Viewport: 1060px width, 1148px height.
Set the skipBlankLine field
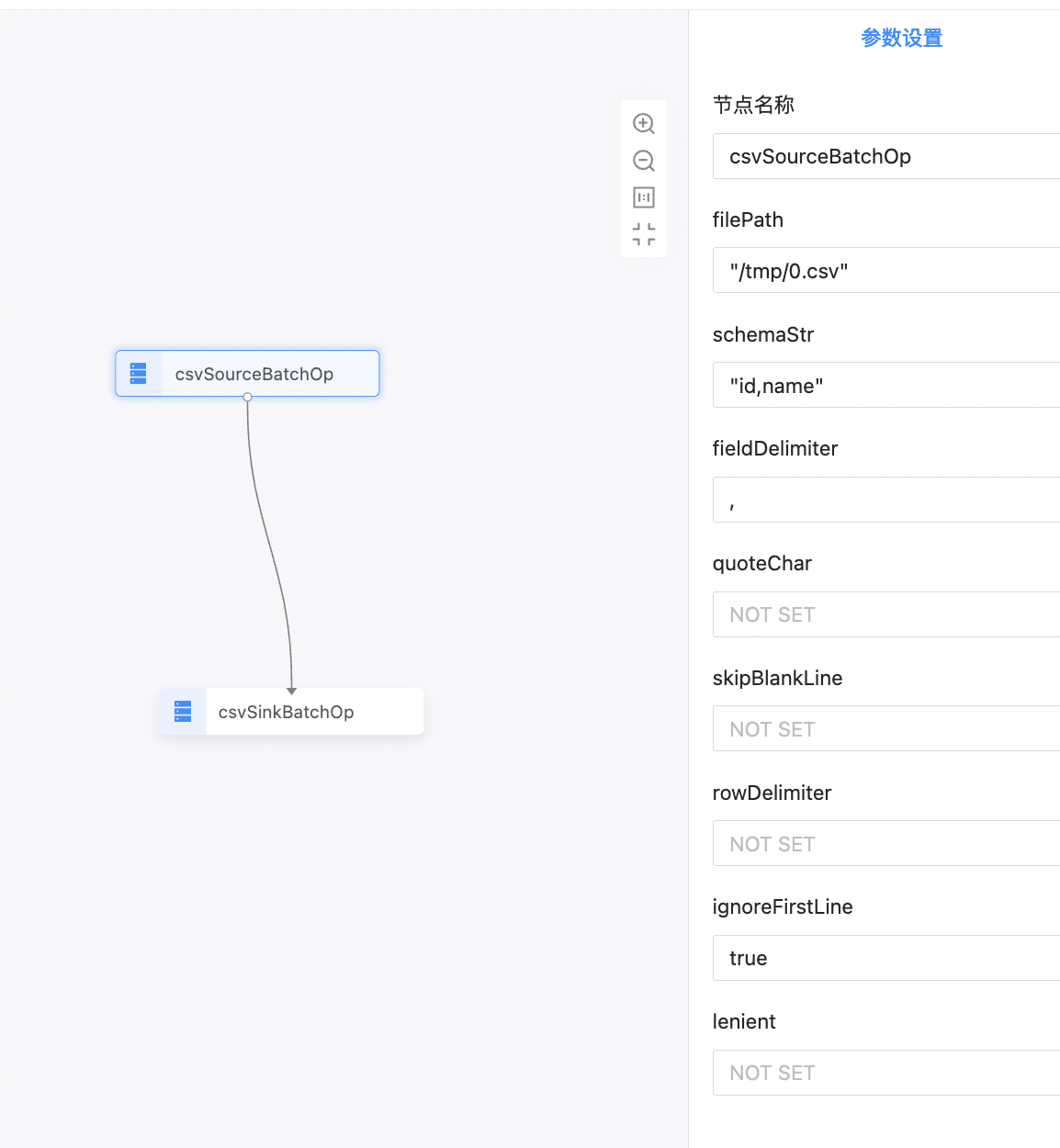click(x=886, y=729)
